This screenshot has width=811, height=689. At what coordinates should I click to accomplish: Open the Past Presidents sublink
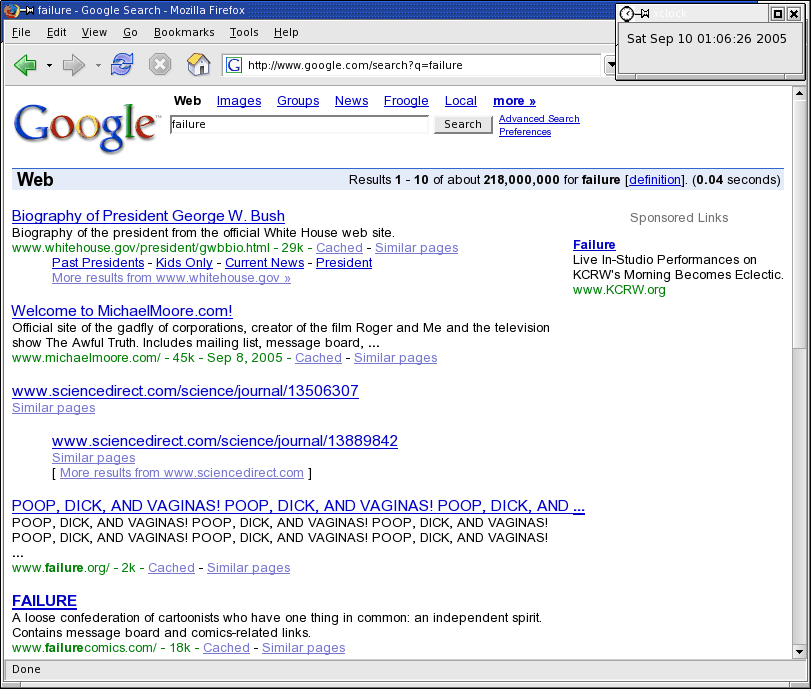pyautogui.click(x=98, y=263)
